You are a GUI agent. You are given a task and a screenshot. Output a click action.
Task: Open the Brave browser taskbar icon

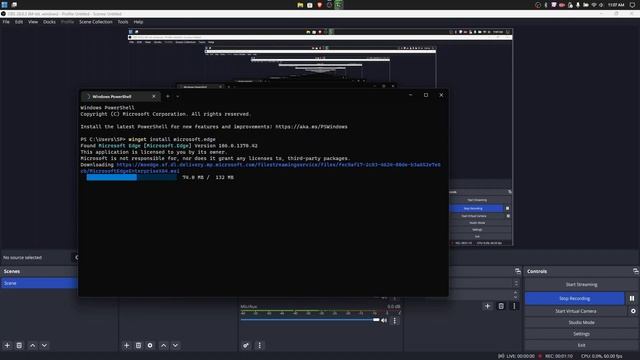pos(320,5)
